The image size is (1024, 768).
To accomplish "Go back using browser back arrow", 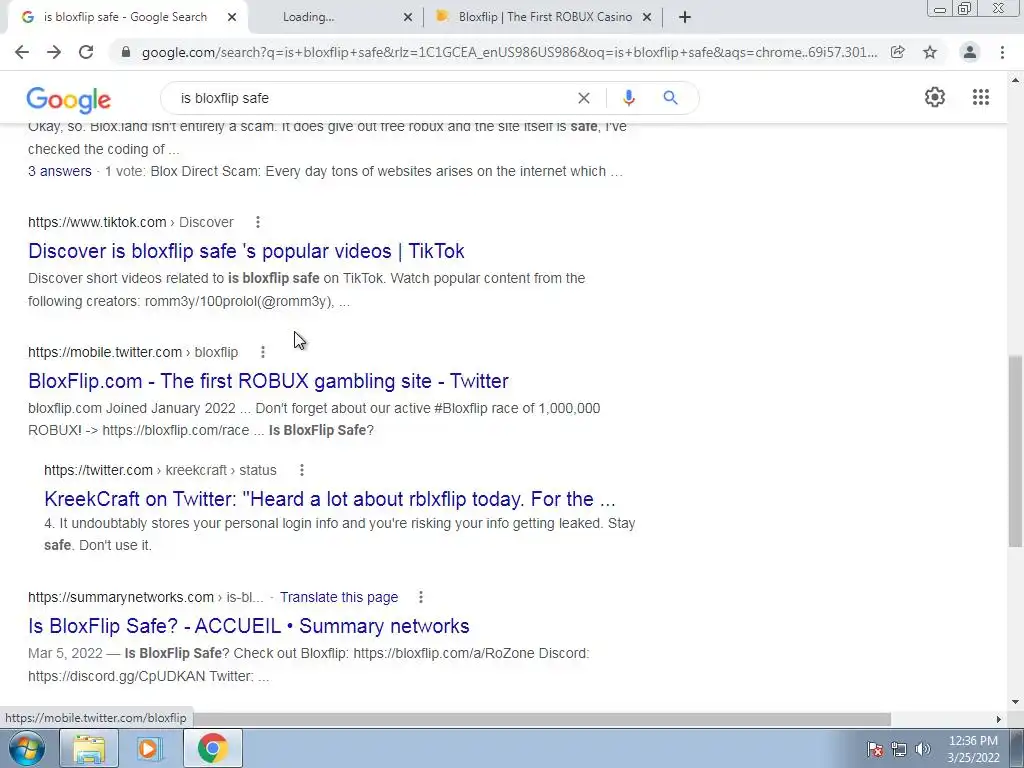I will click(22, 52).
